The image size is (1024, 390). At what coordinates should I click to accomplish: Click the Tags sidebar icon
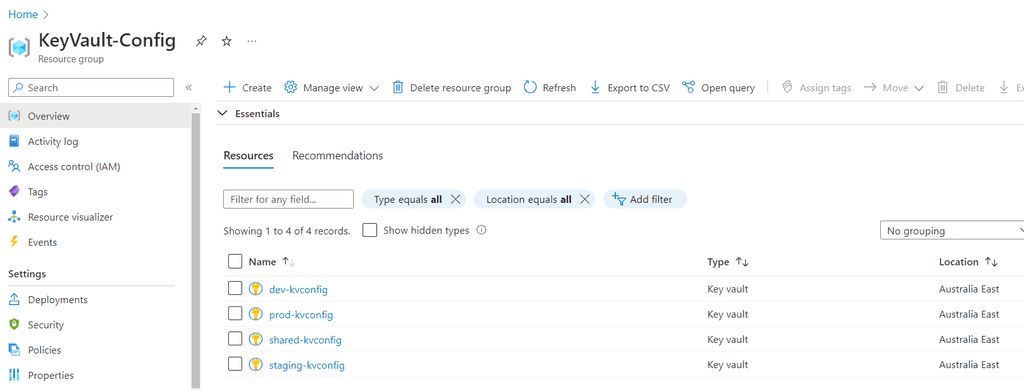(14, 191)
